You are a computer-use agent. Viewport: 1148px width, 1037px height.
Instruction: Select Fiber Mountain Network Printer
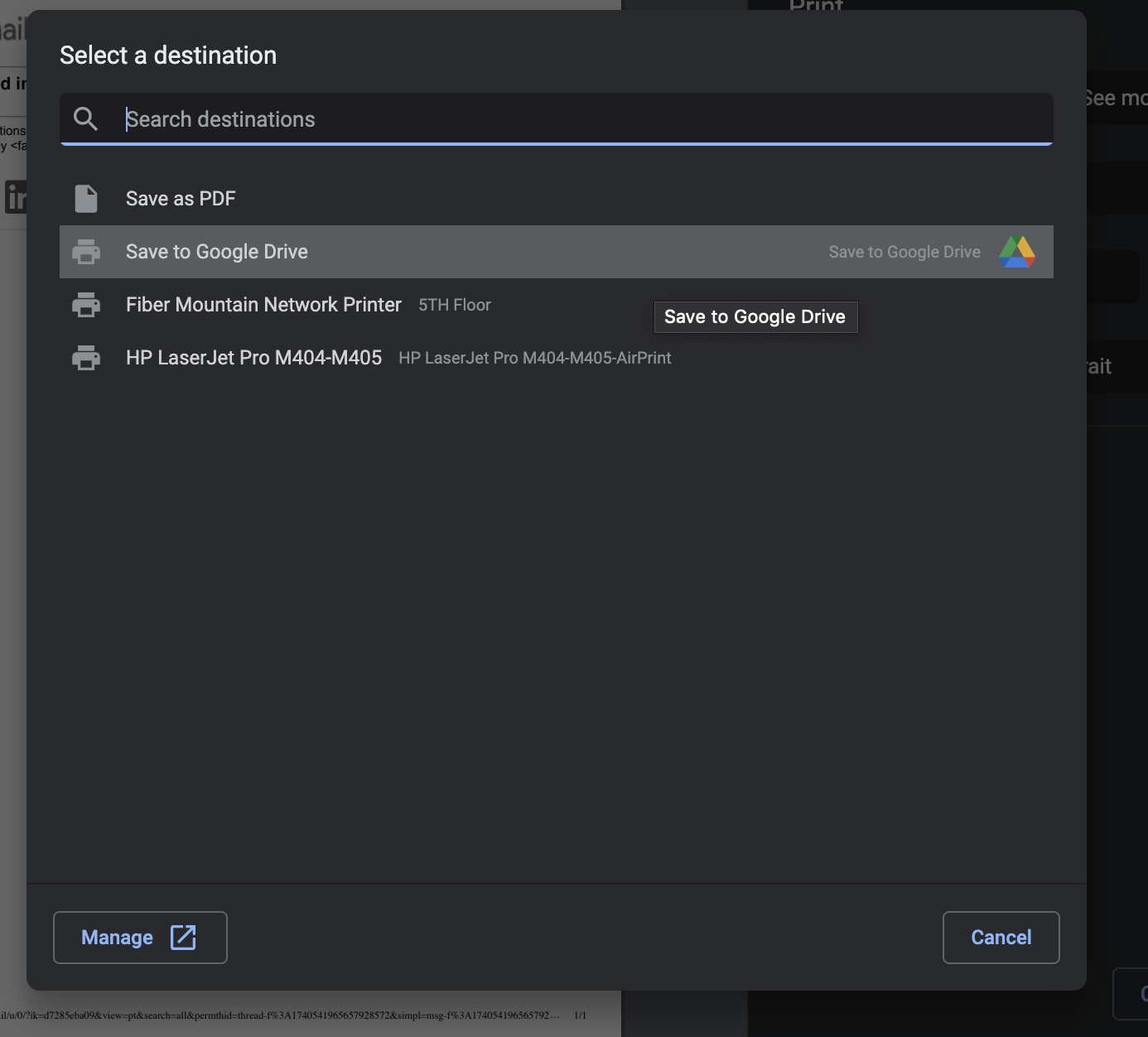click(x=557, y=305)
